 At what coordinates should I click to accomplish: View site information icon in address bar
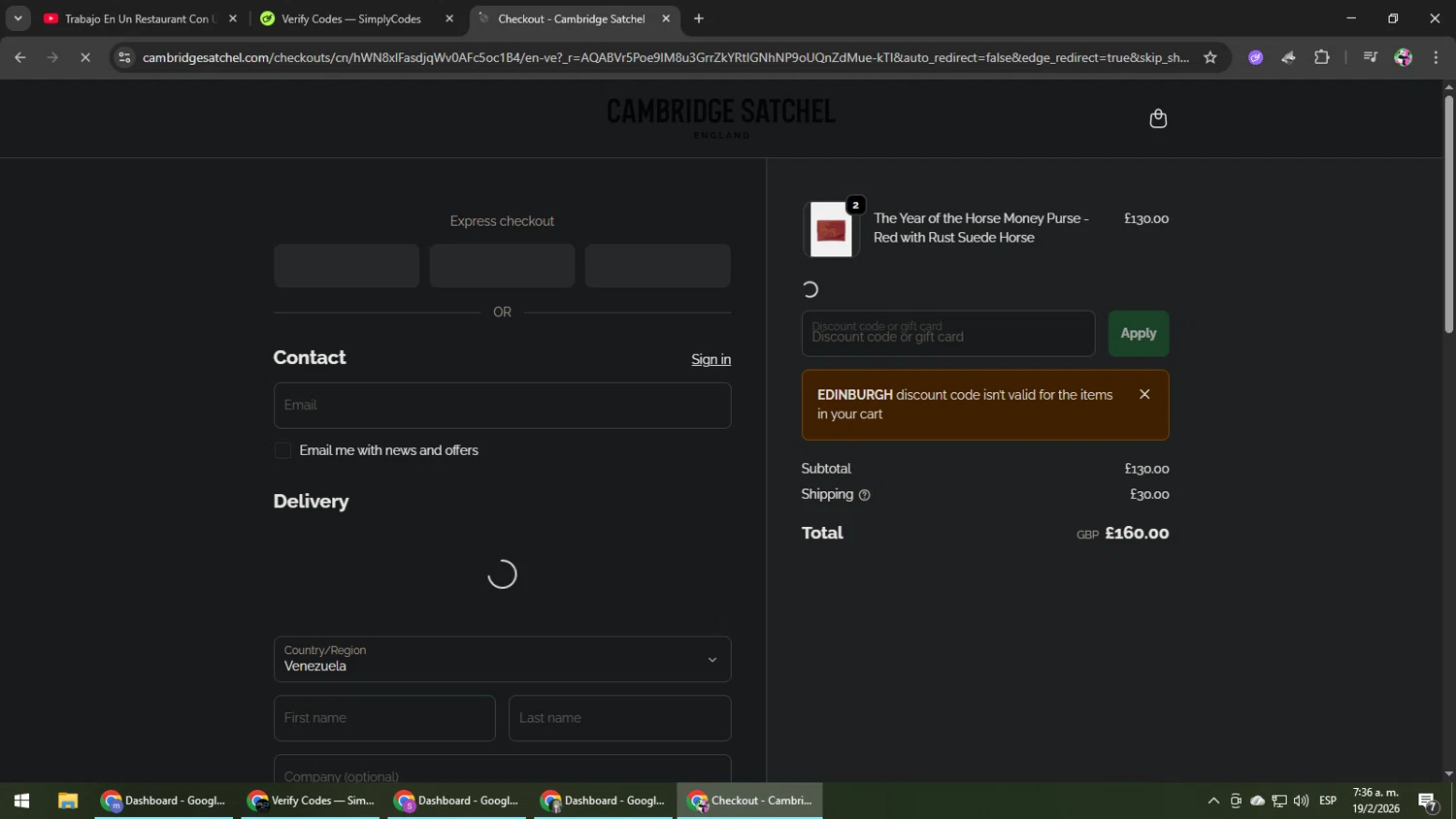[124, 57]
